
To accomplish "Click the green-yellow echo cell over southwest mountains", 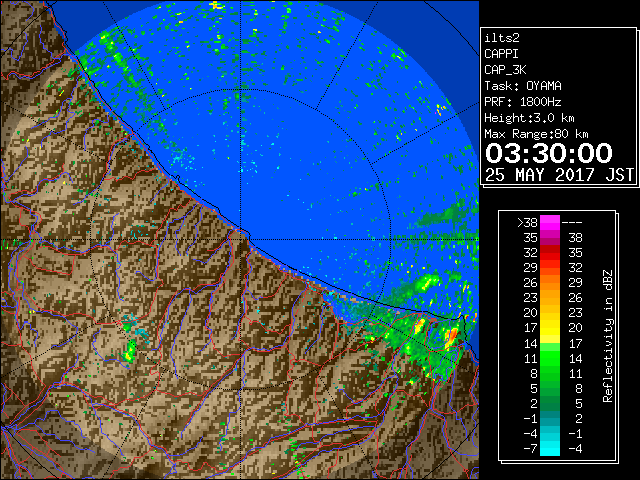I will [130, 352].
